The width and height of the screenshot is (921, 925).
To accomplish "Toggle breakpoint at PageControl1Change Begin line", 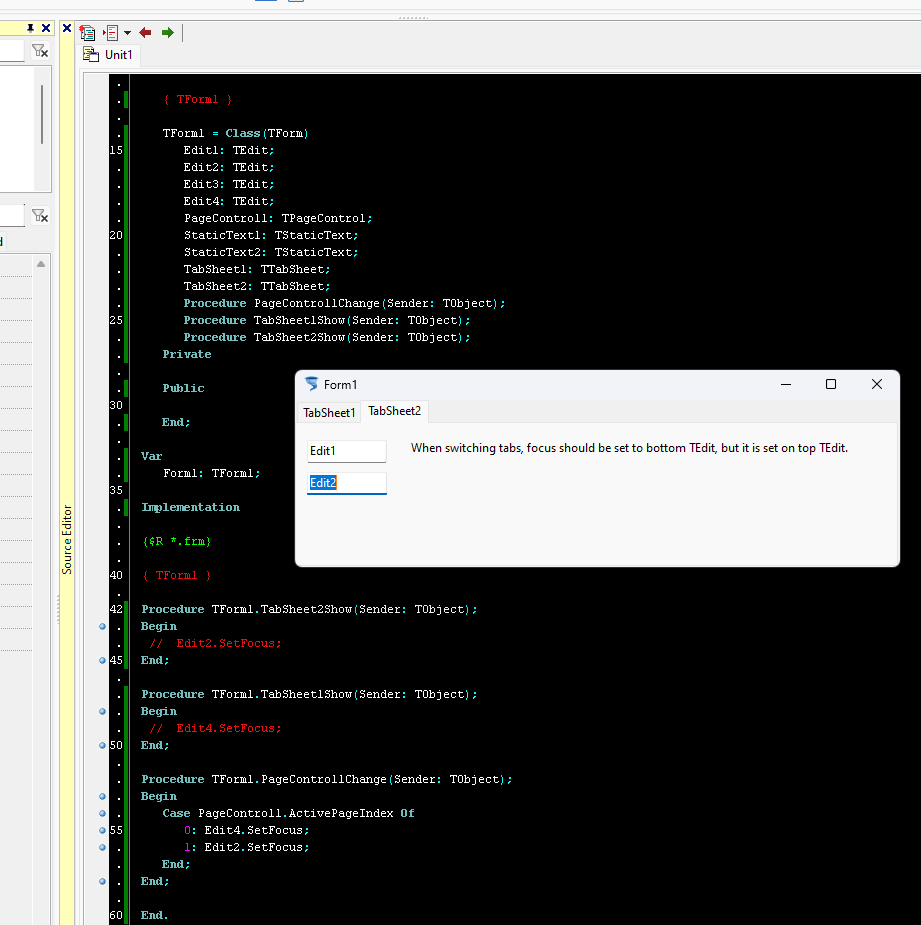I will [102, 796].
